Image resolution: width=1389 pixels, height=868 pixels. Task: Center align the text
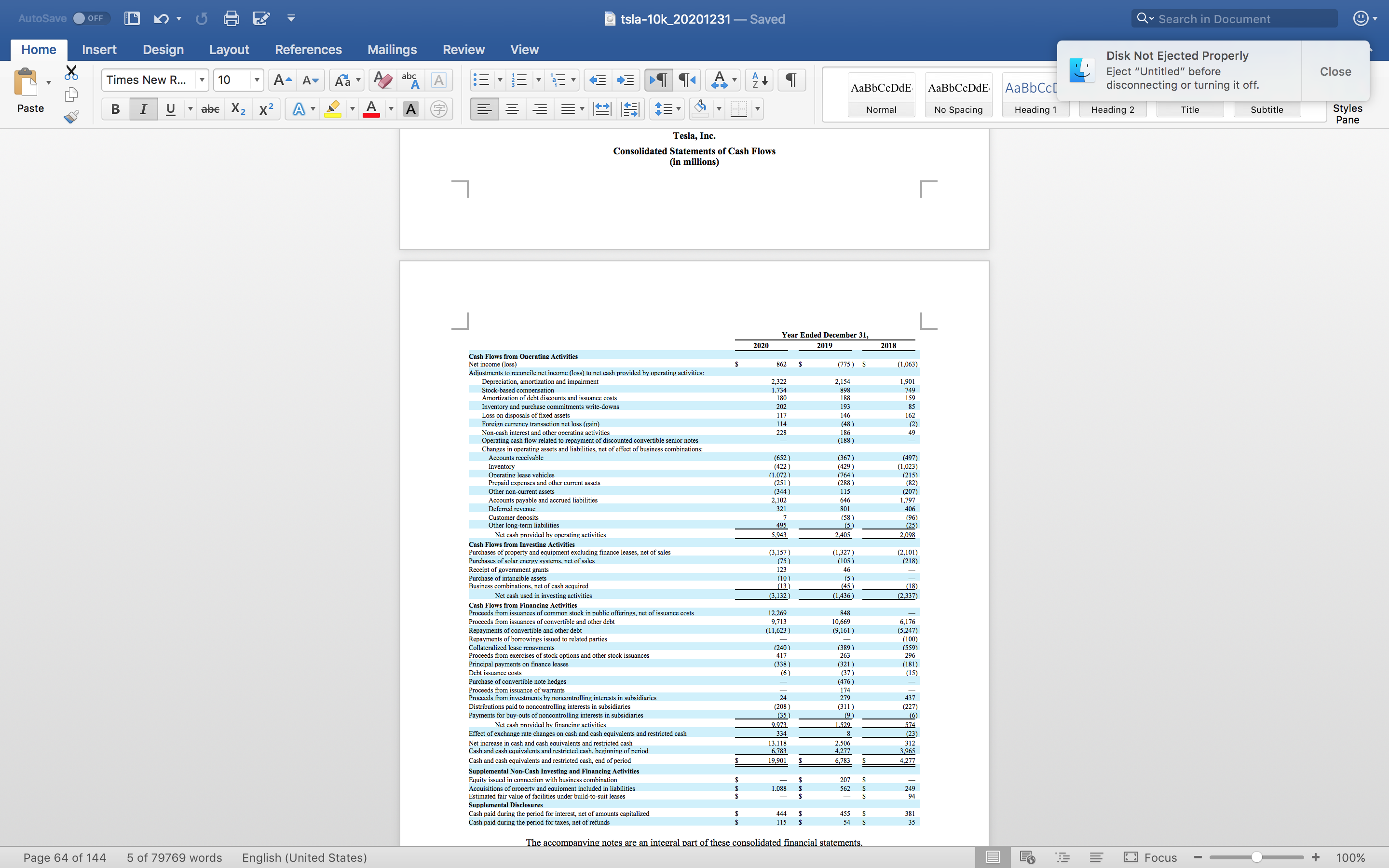click(512, 108)
